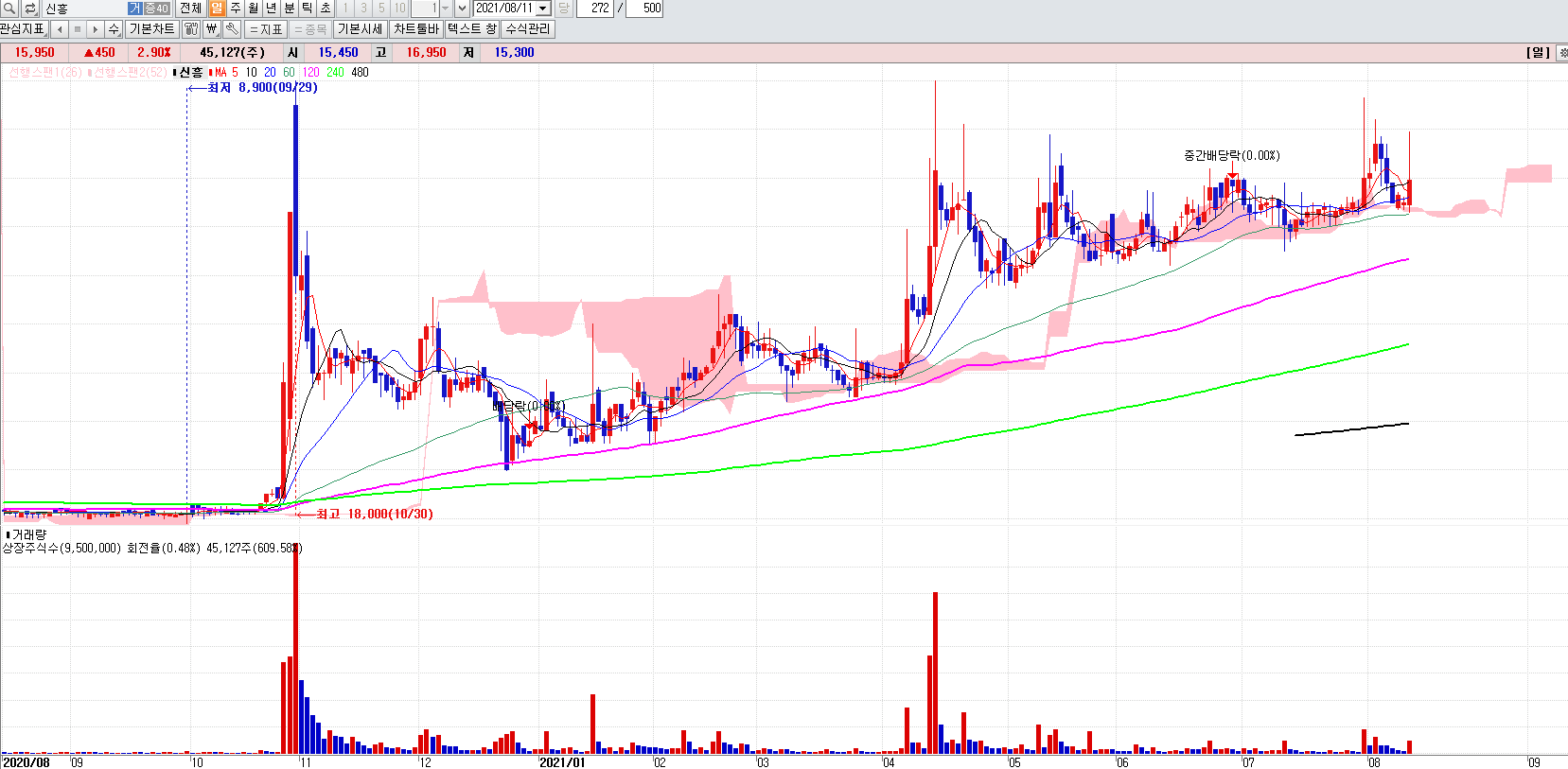Click the =종목 button

click(x=310, y=29)
